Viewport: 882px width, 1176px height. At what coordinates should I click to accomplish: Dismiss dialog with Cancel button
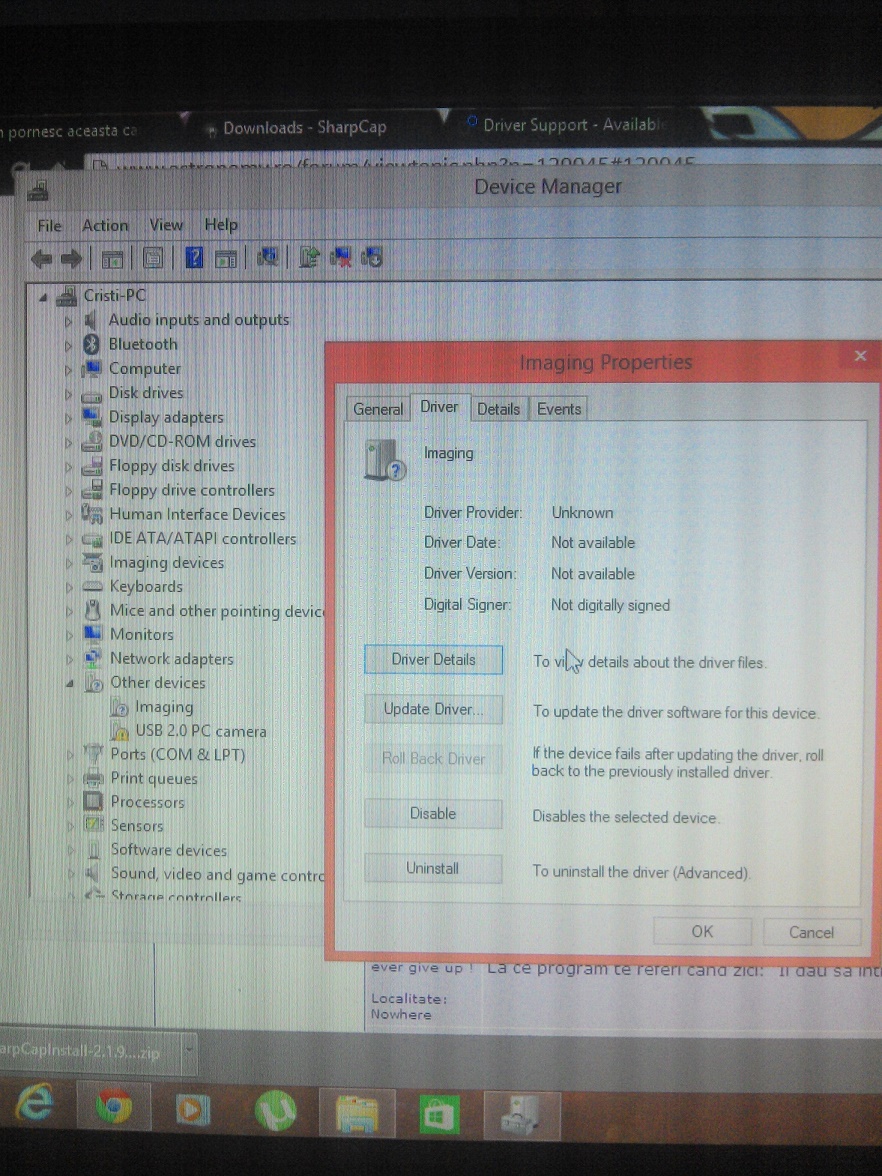[812, 932]
